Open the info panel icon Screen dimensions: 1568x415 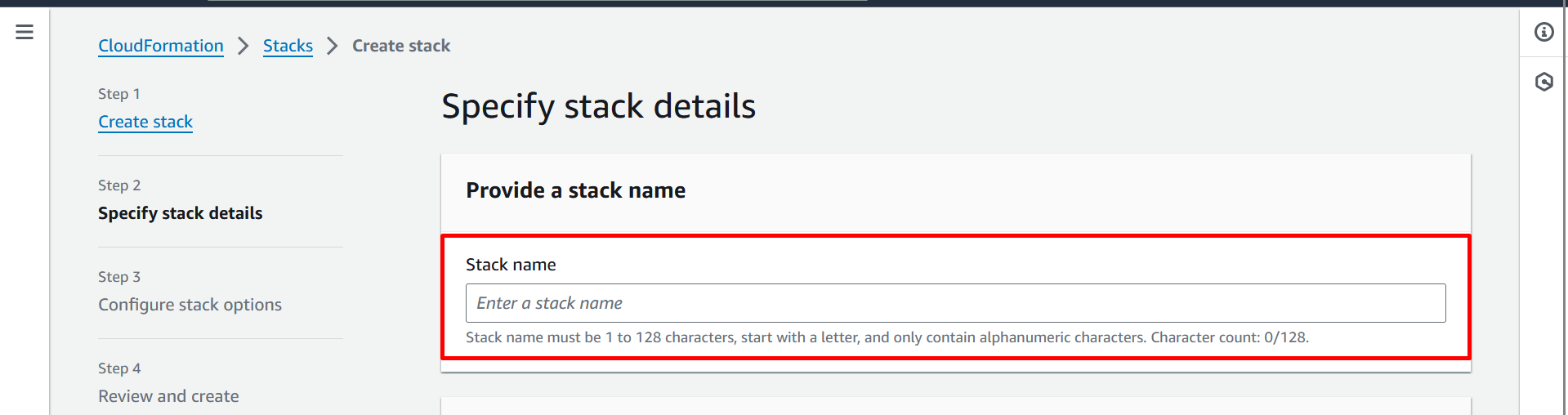pos(1543,32)
